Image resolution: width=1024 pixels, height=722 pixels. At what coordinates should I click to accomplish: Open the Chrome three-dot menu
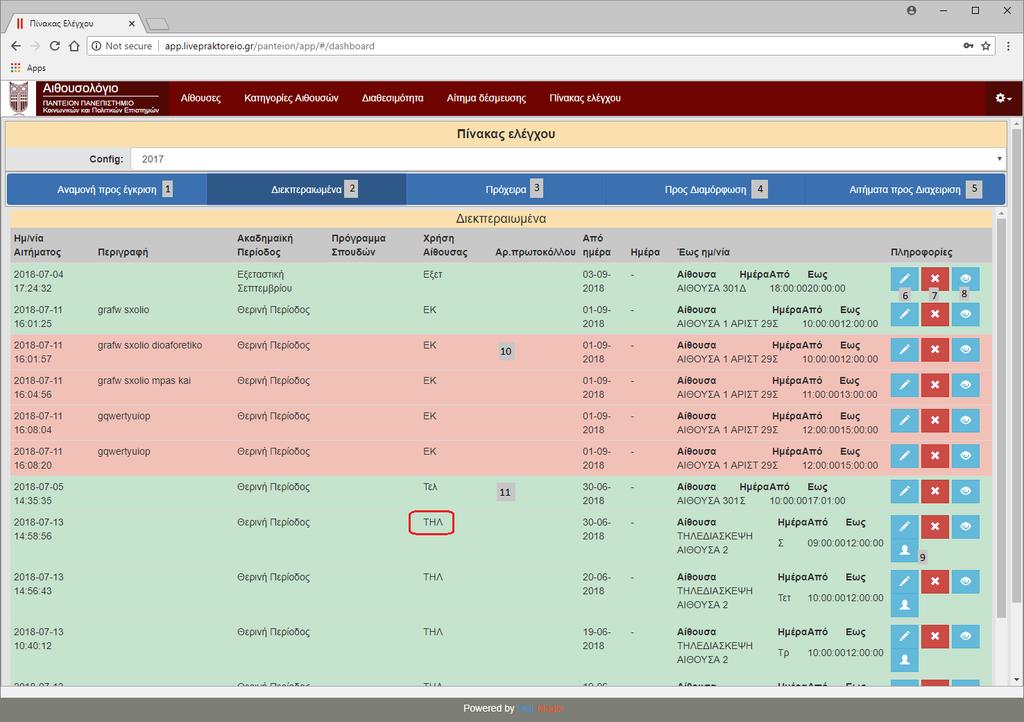(1008, 46)
